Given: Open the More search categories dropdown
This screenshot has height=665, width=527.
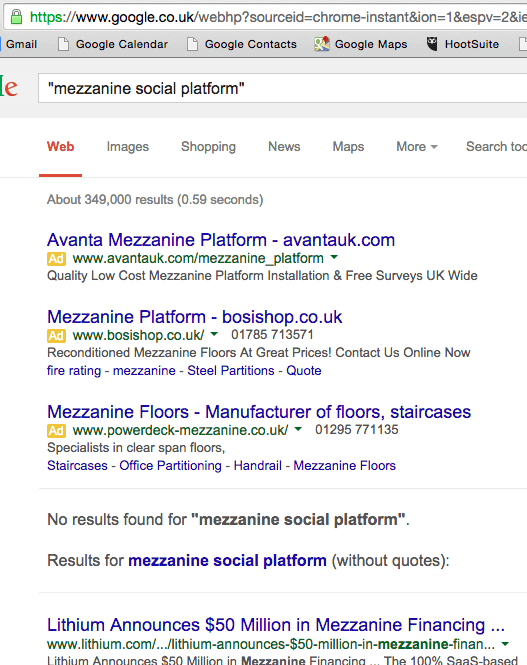Looking at the screenshot, I should (x=417, y=146).
